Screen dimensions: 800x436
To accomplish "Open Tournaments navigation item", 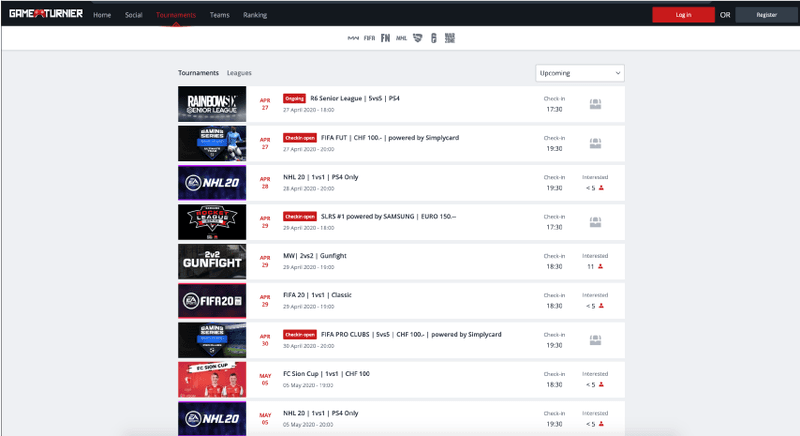I will (x=176, y=15).
